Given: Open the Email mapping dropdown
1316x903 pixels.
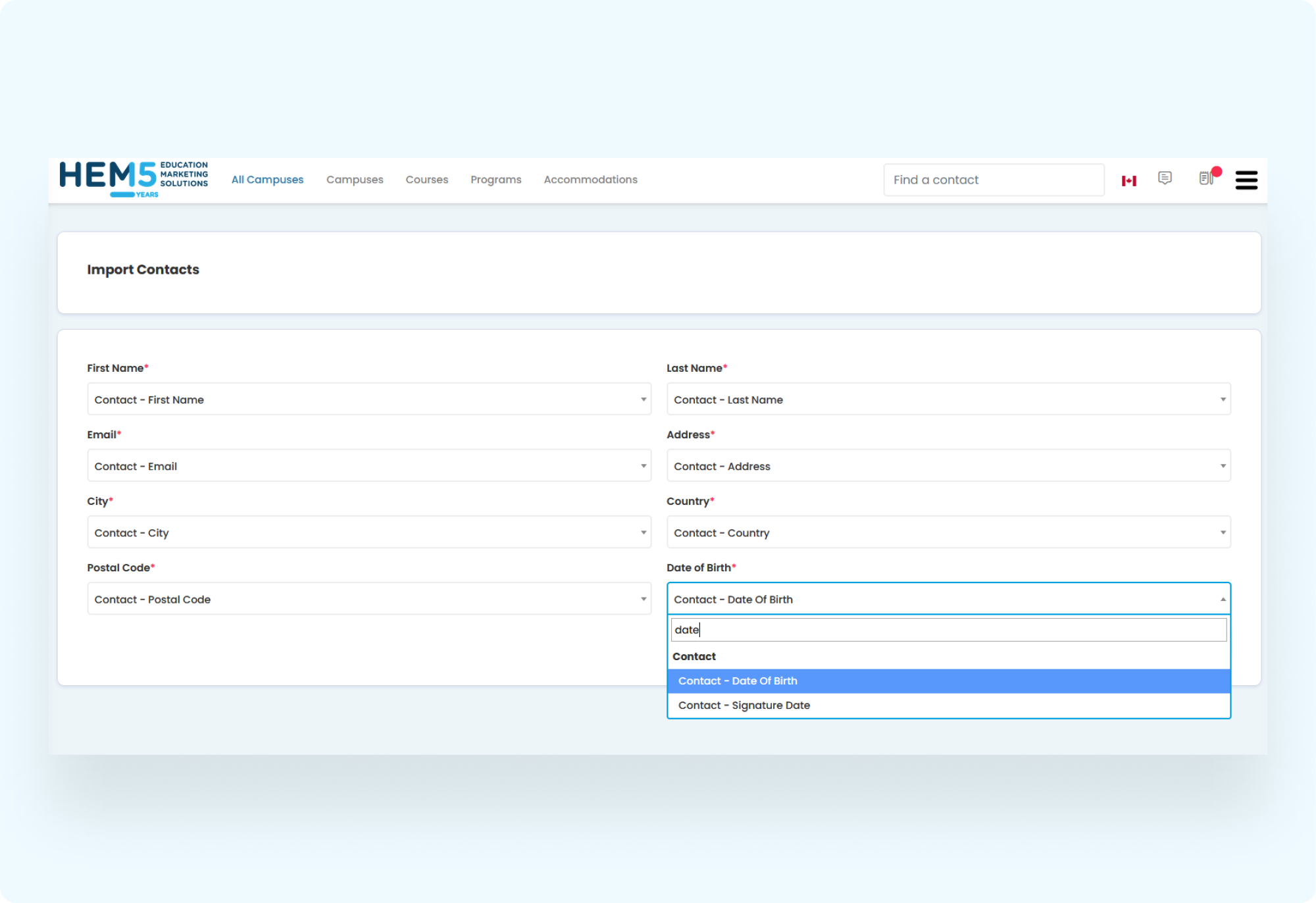Looking at the screenshot, I should tap(369, 466).
